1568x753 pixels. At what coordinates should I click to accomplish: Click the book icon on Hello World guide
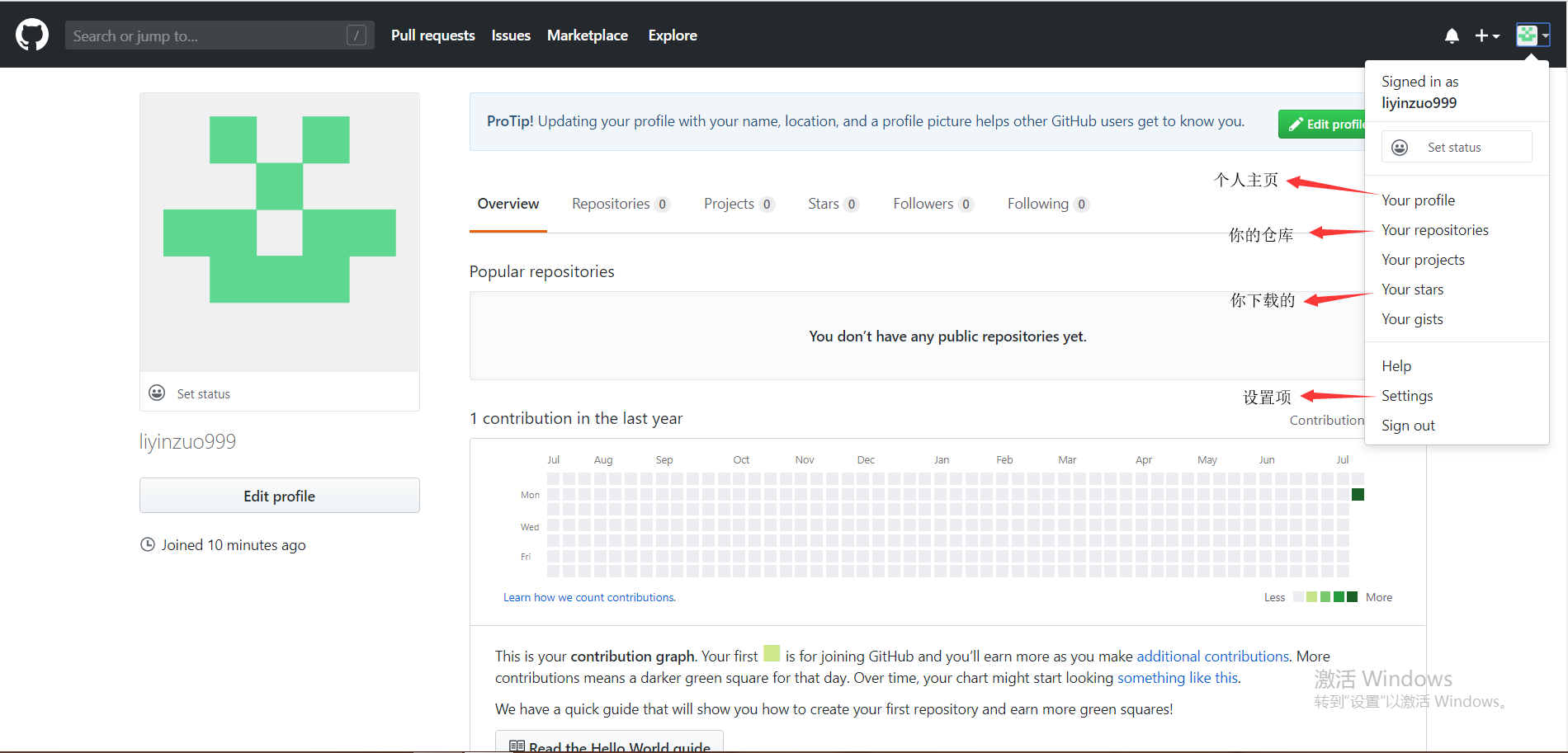(517, 746)
